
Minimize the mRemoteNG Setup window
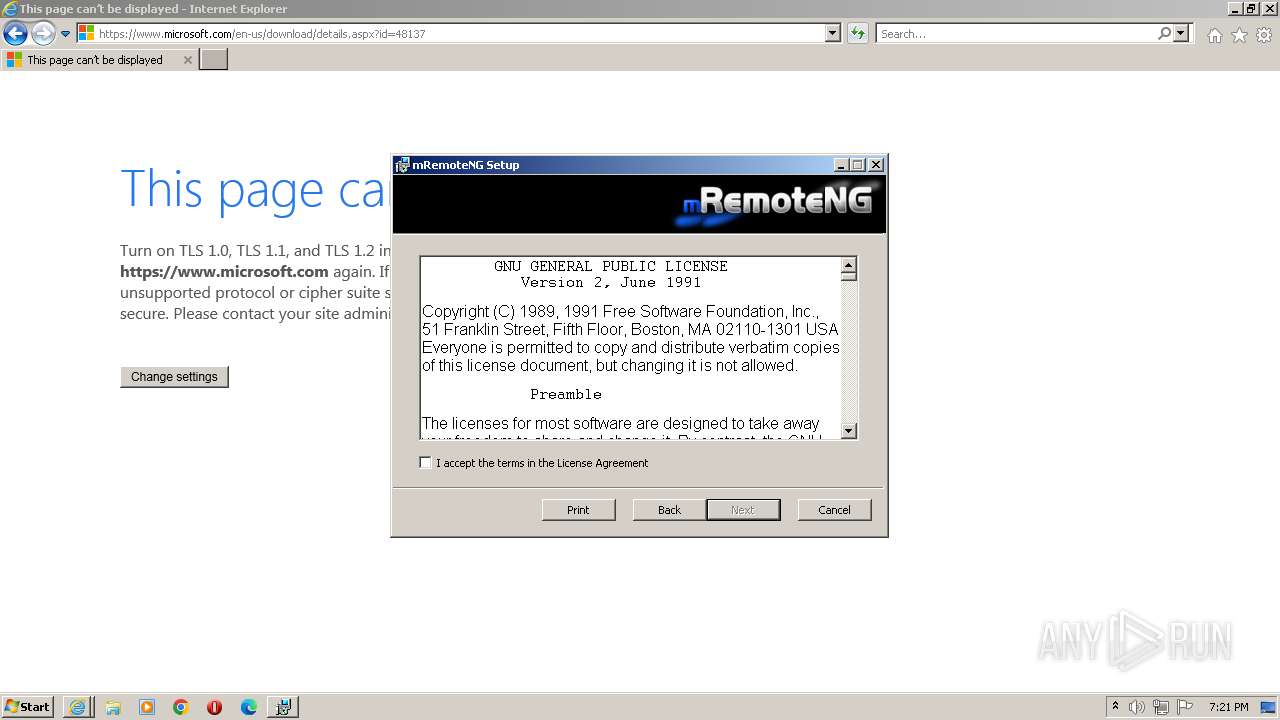(x=841, y=165)
